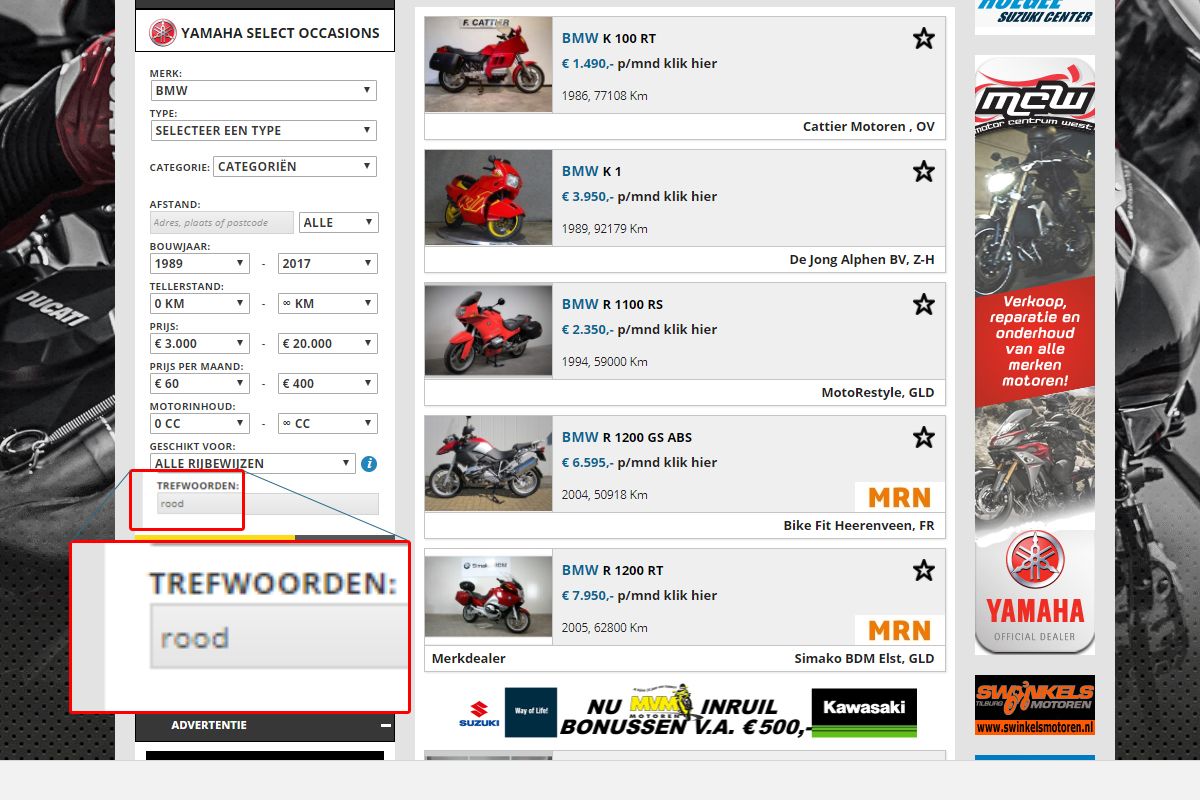Open the R 1100 RS motorcycle thumbnail

pos(488,330)
